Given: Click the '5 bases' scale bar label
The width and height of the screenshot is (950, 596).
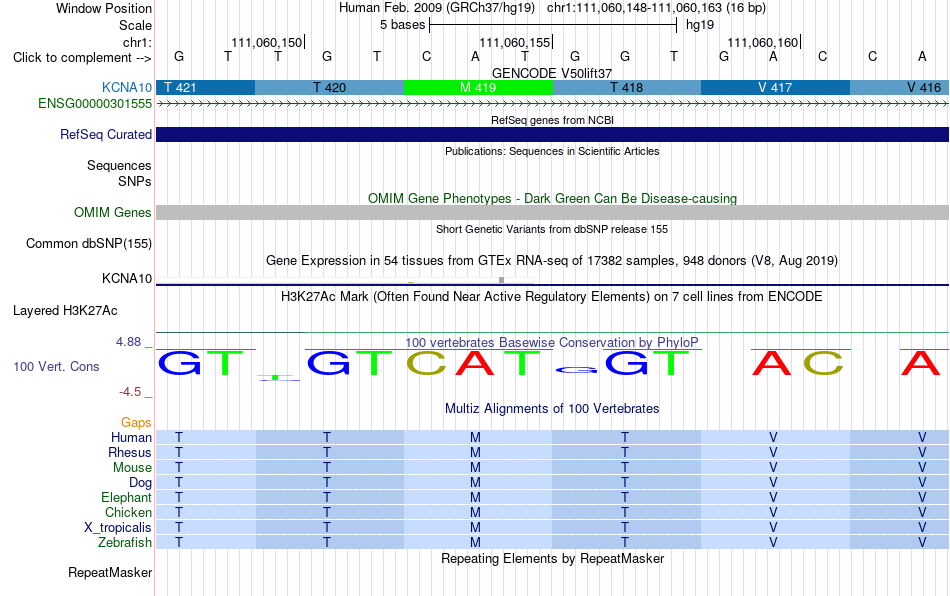Looking at the screenshot, I should tap(402, 25).
